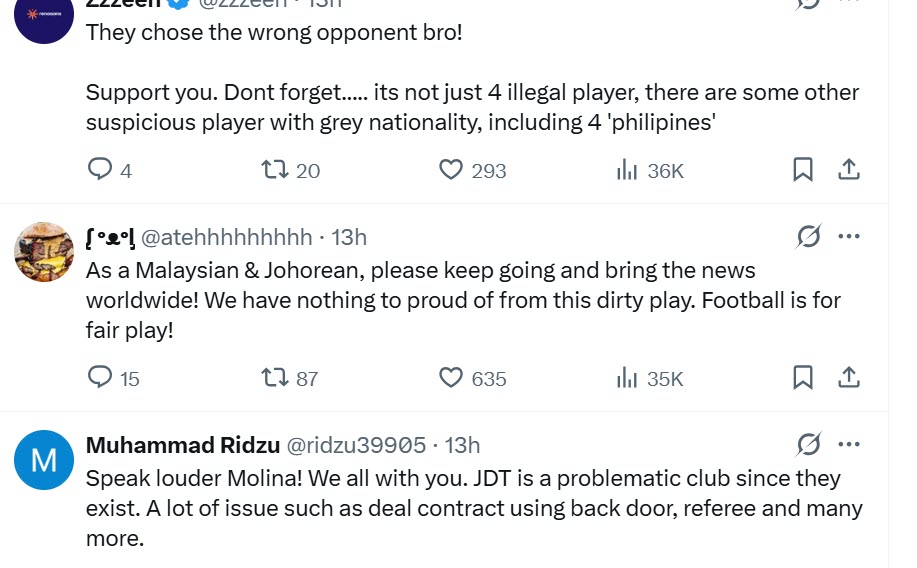Share the atehhhhhhhhh tweet

point(849,377)
